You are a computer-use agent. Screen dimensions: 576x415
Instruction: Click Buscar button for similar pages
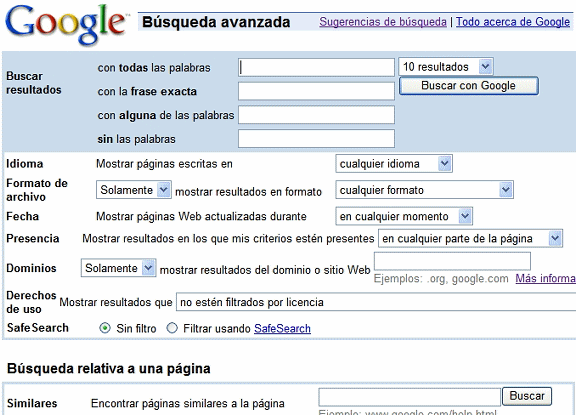527,396
